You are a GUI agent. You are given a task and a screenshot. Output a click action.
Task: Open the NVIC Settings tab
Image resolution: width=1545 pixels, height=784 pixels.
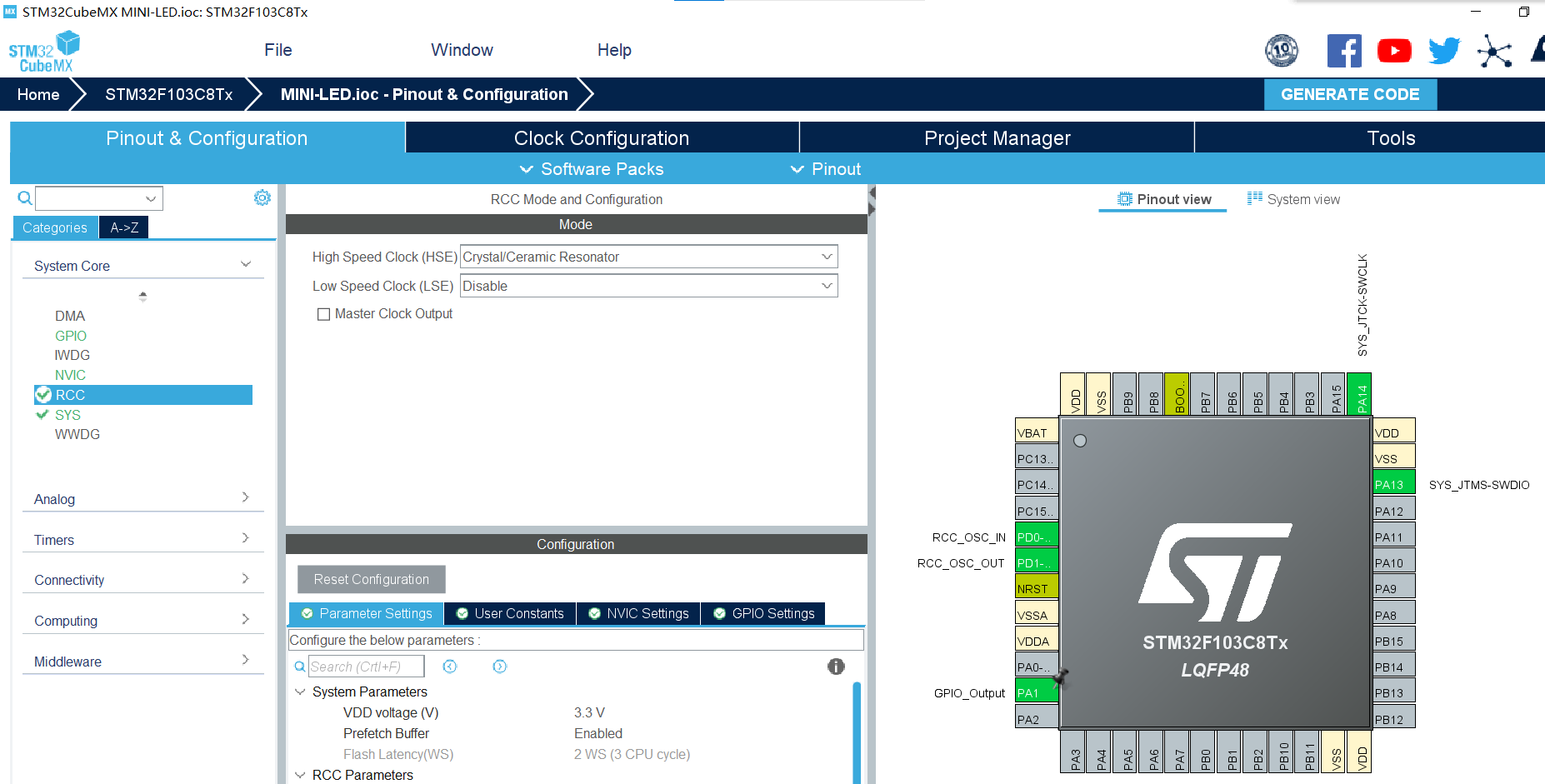[x=638, y=613]
